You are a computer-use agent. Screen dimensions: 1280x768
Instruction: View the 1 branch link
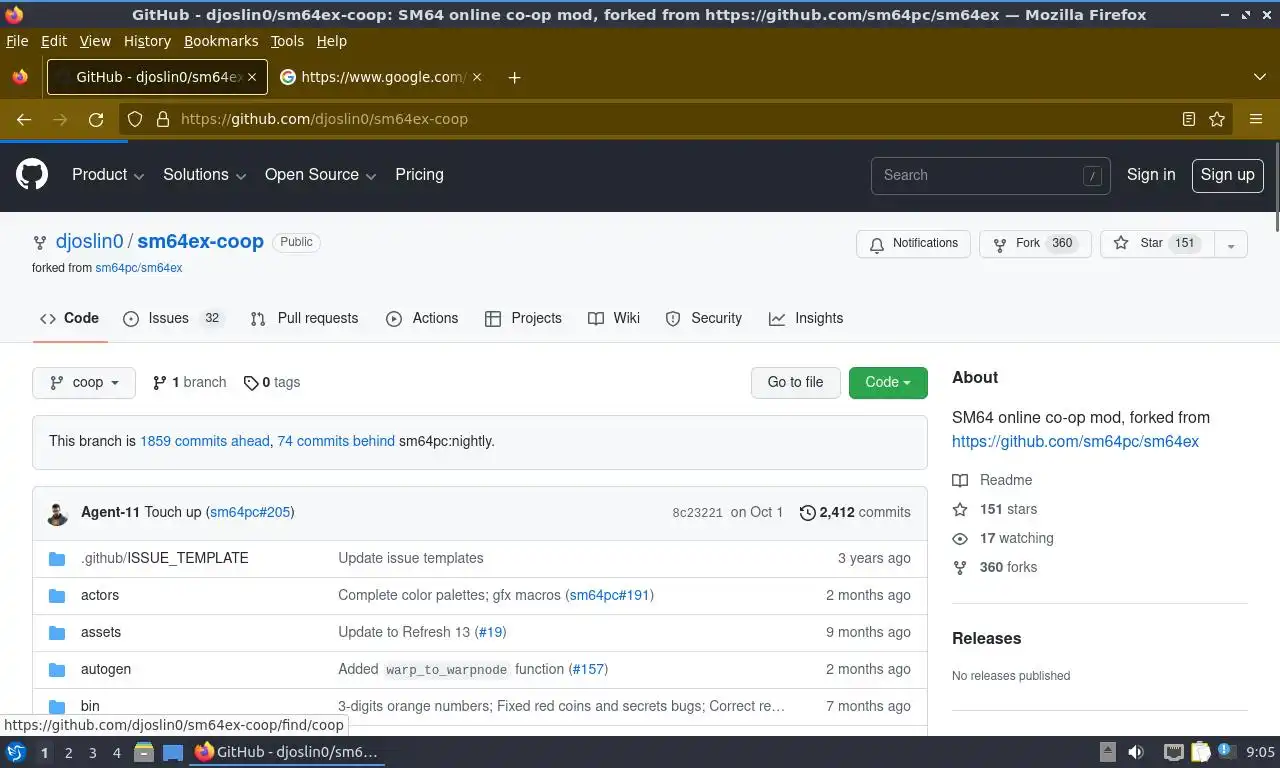[189, 382]
